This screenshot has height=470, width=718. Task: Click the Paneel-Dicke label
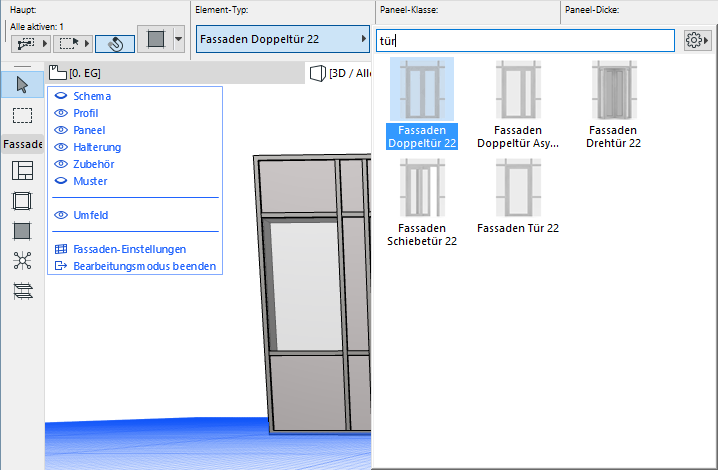[592, 10]
